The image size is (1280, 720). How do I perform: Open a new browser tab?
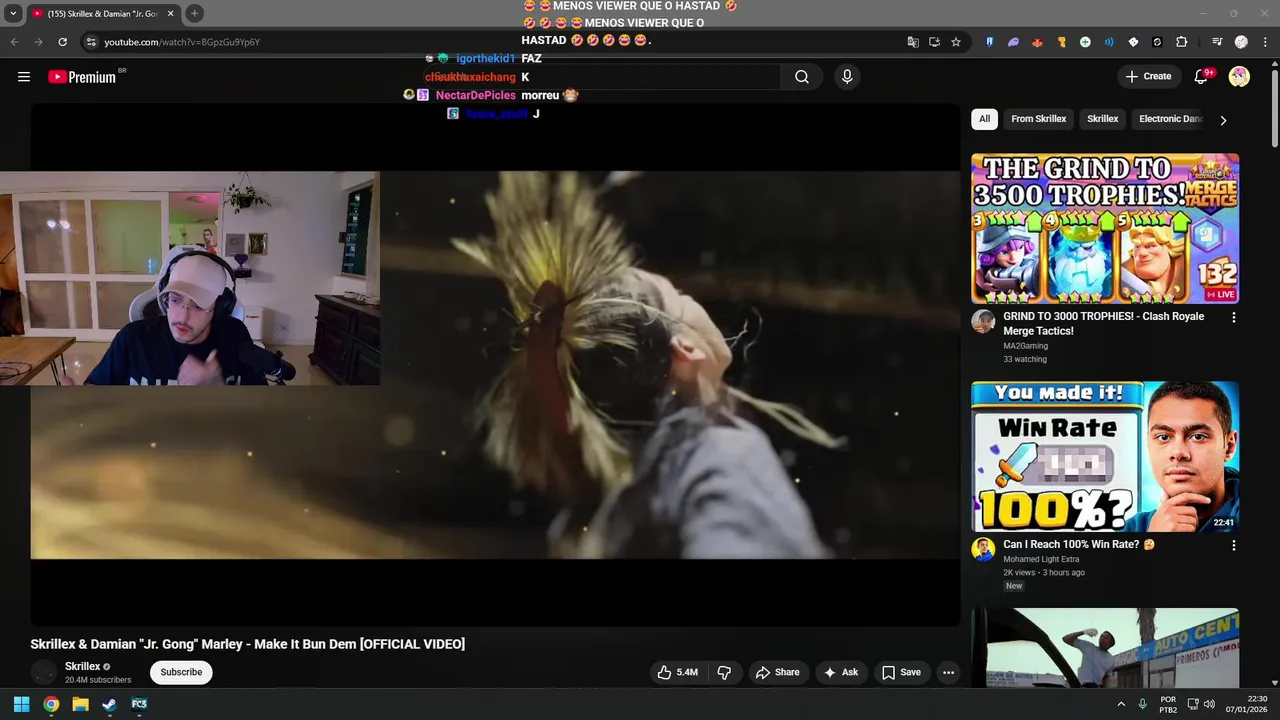tap(194, 13)
